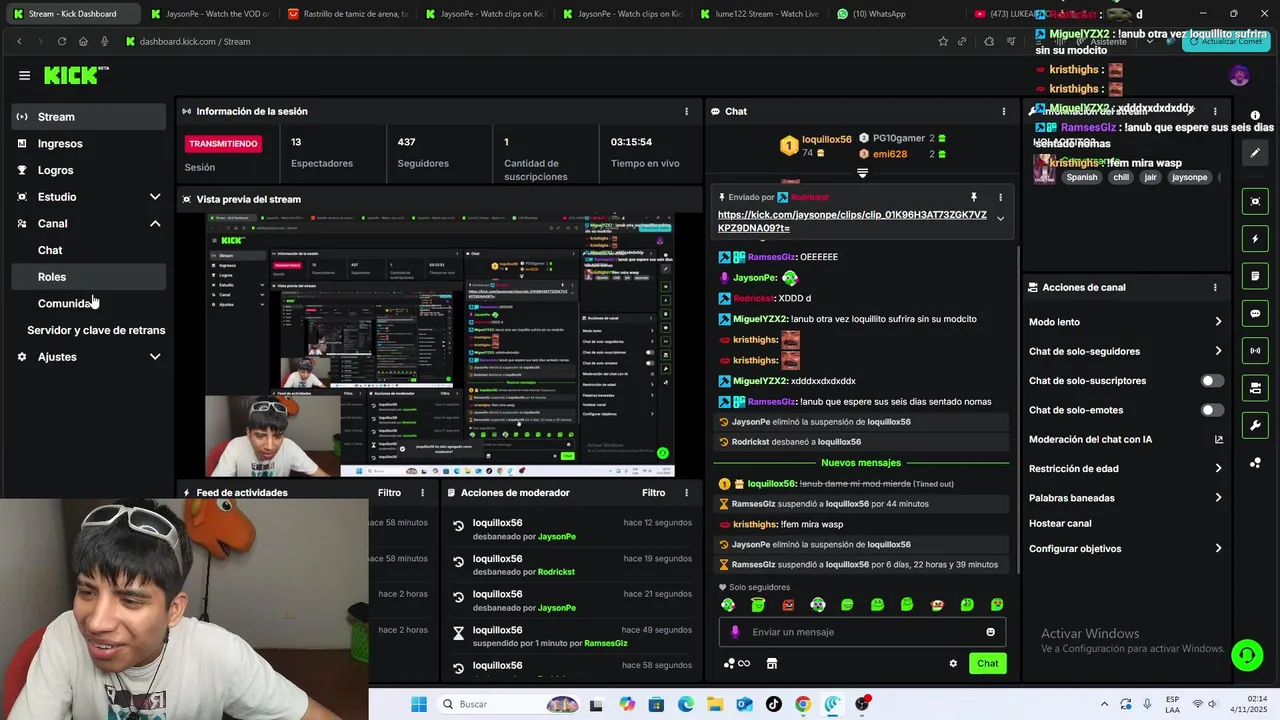Open options for the pinned chat message
This screenshot has width=1280, height=720.
[x=1000, y=197]
